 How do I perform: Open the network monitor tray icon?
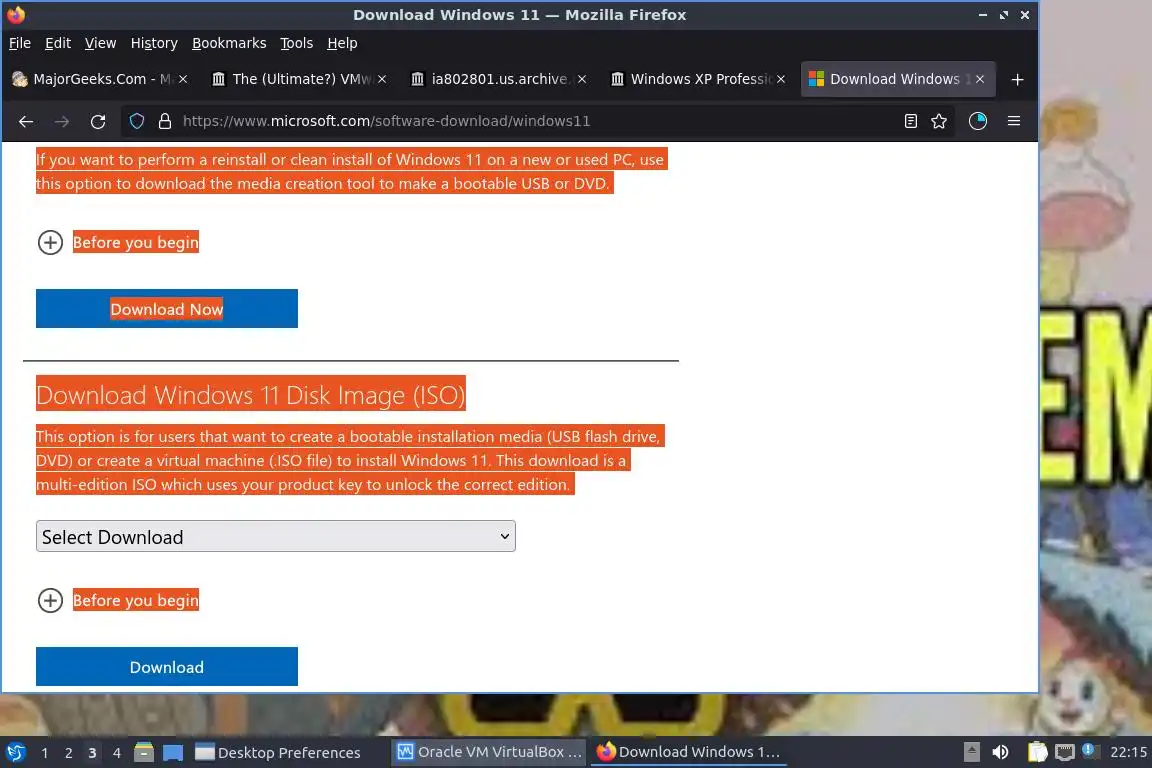click(1065, 752)
